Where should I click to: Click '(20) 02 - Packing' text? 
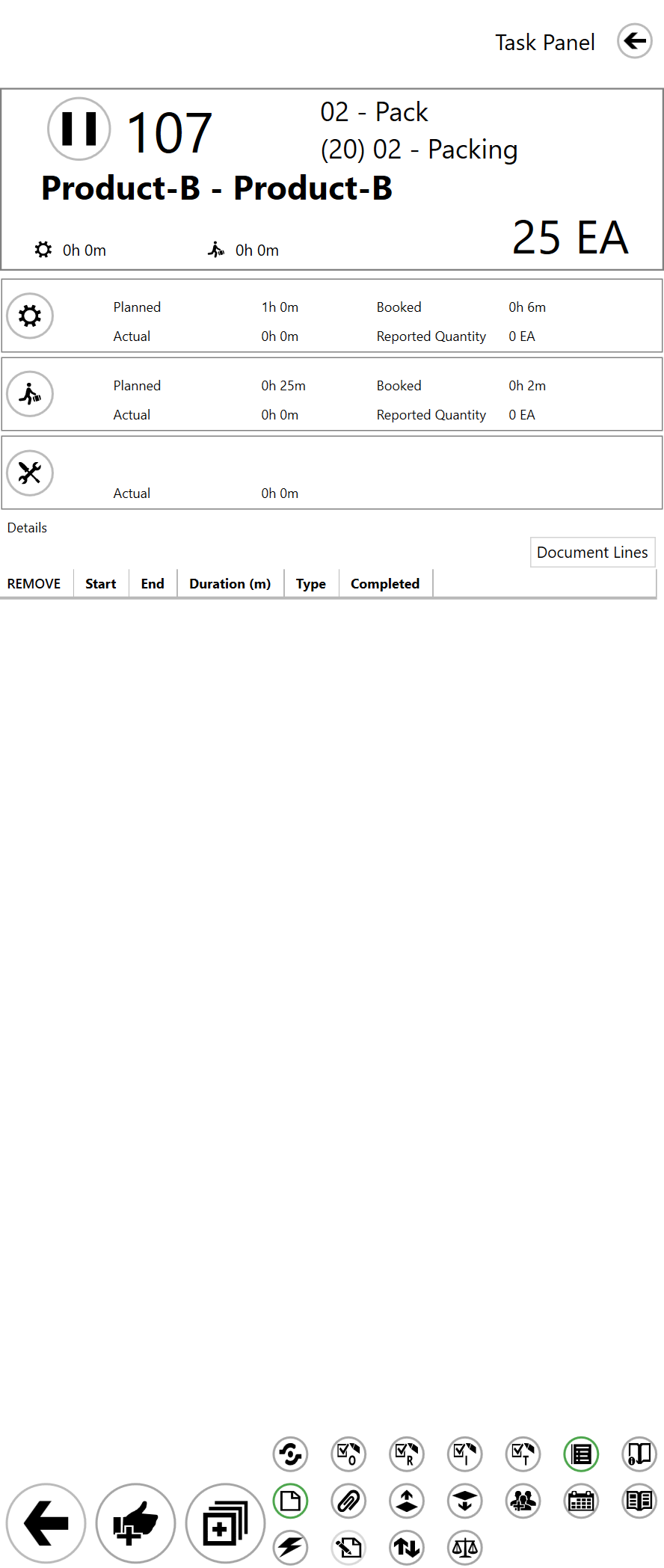point(419,150)
